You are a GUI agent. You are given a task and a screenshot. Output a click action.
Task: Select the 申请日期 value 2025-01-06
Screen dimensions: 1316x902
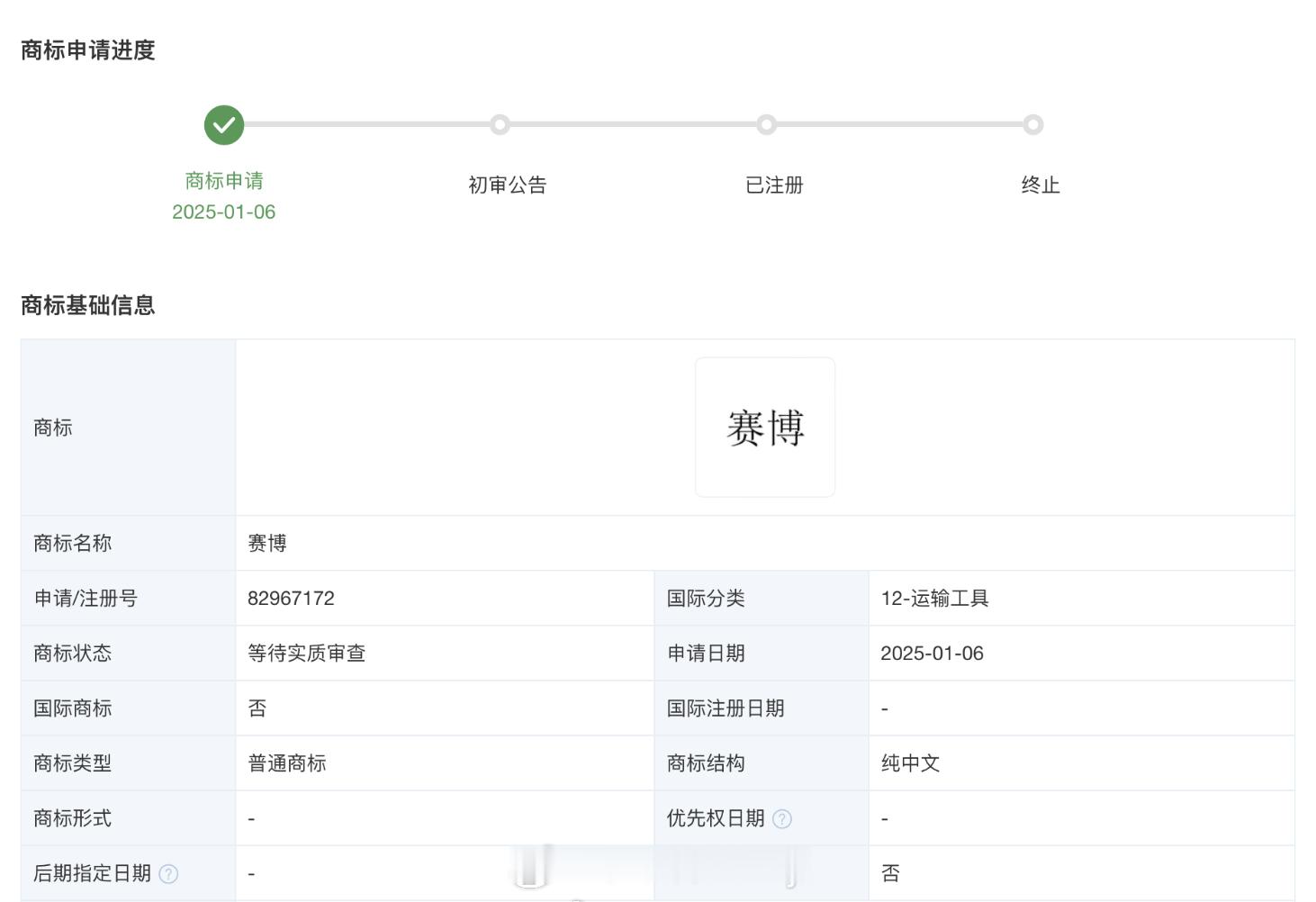click(x=932, y=654)
